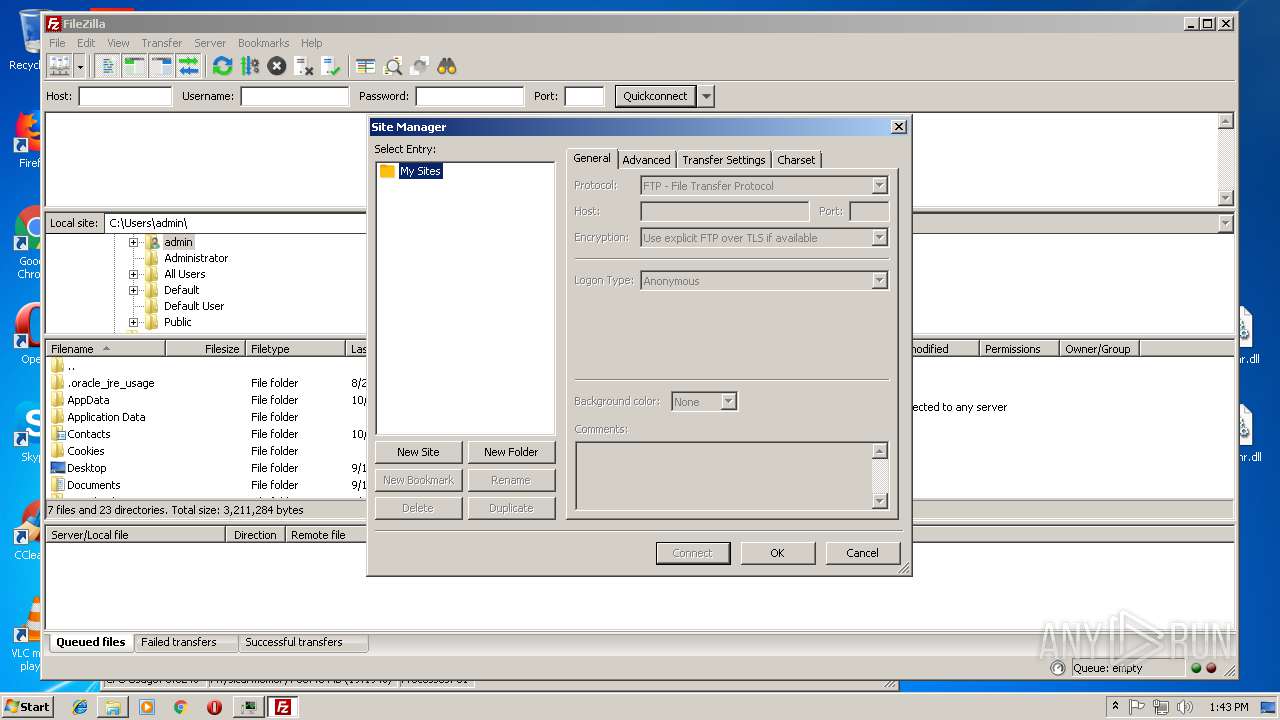The width and height of the screenshot is (1280, 720).
Task: Sort local files by Filetype column
Action: [x=295, y=349]
